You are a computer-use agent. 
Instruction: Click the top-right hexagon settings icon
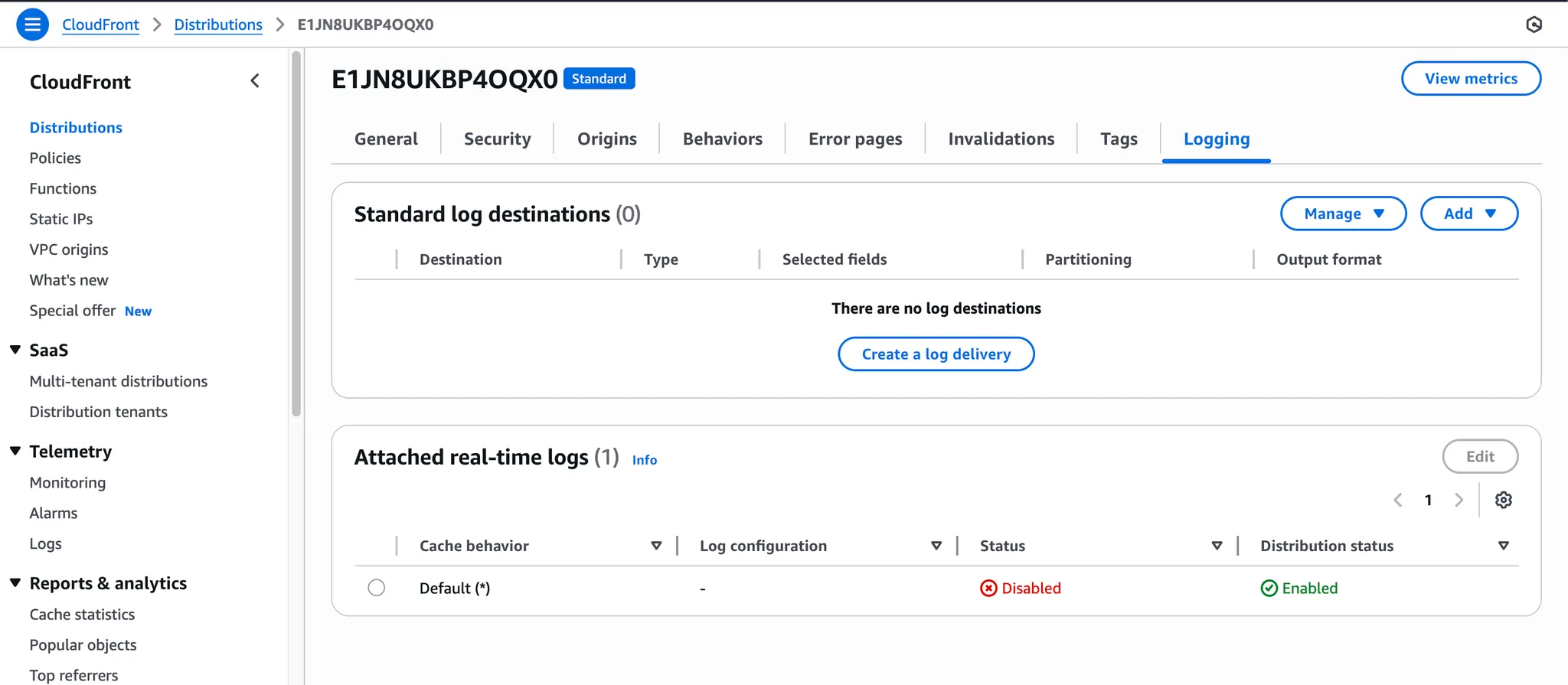1534,24
